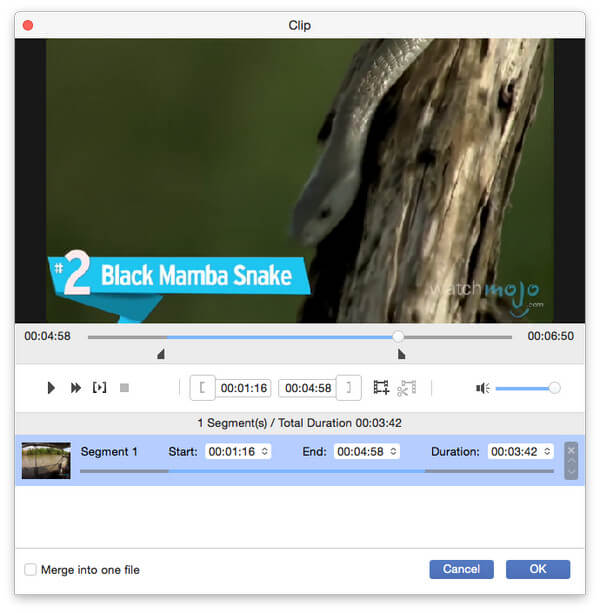Screen dimensions: 600x613
Task: Click the Cancel button
Action: 461,569
